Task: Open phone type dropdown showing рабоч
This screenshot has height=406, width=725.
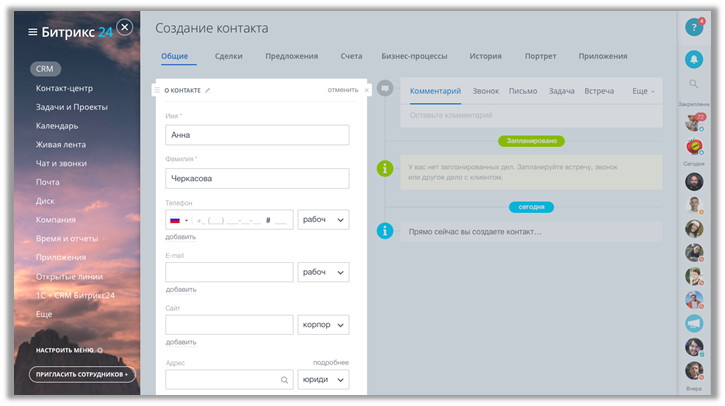Action: [x=323, y=220]
